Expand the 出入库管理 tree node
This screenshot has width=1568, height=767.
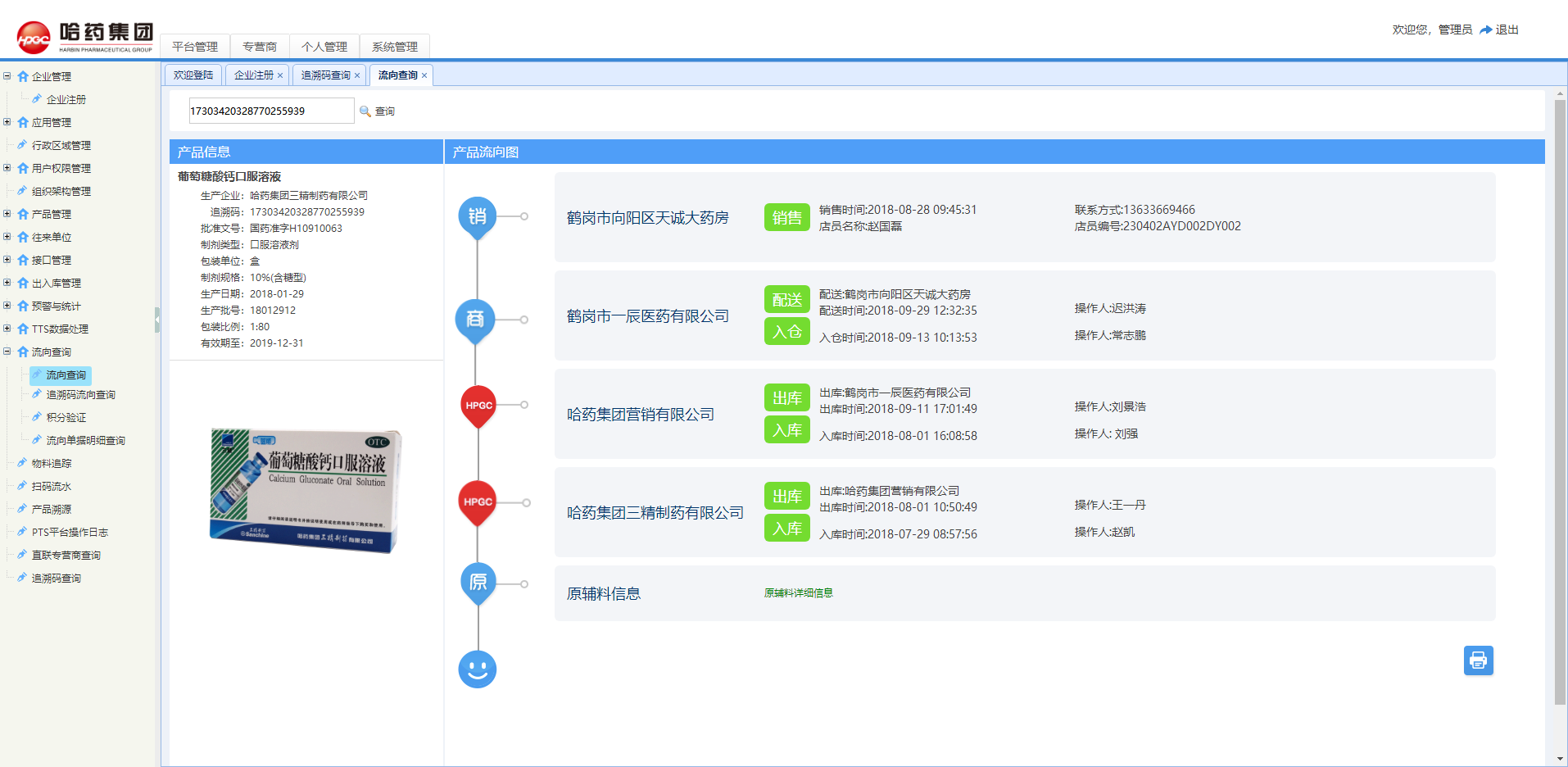pyautogui.click(x=7, y=283)
